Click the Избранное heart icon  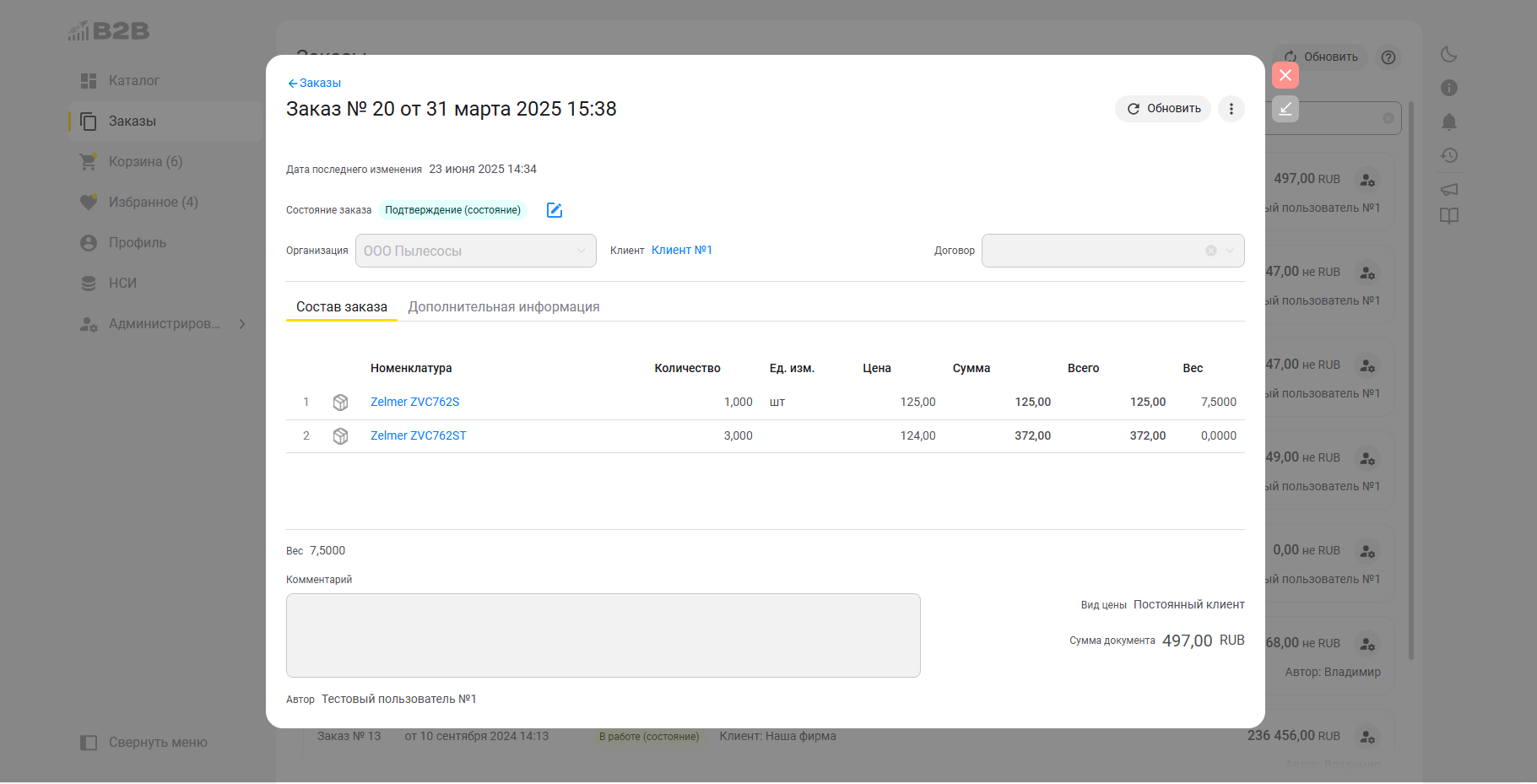point(89,203)
